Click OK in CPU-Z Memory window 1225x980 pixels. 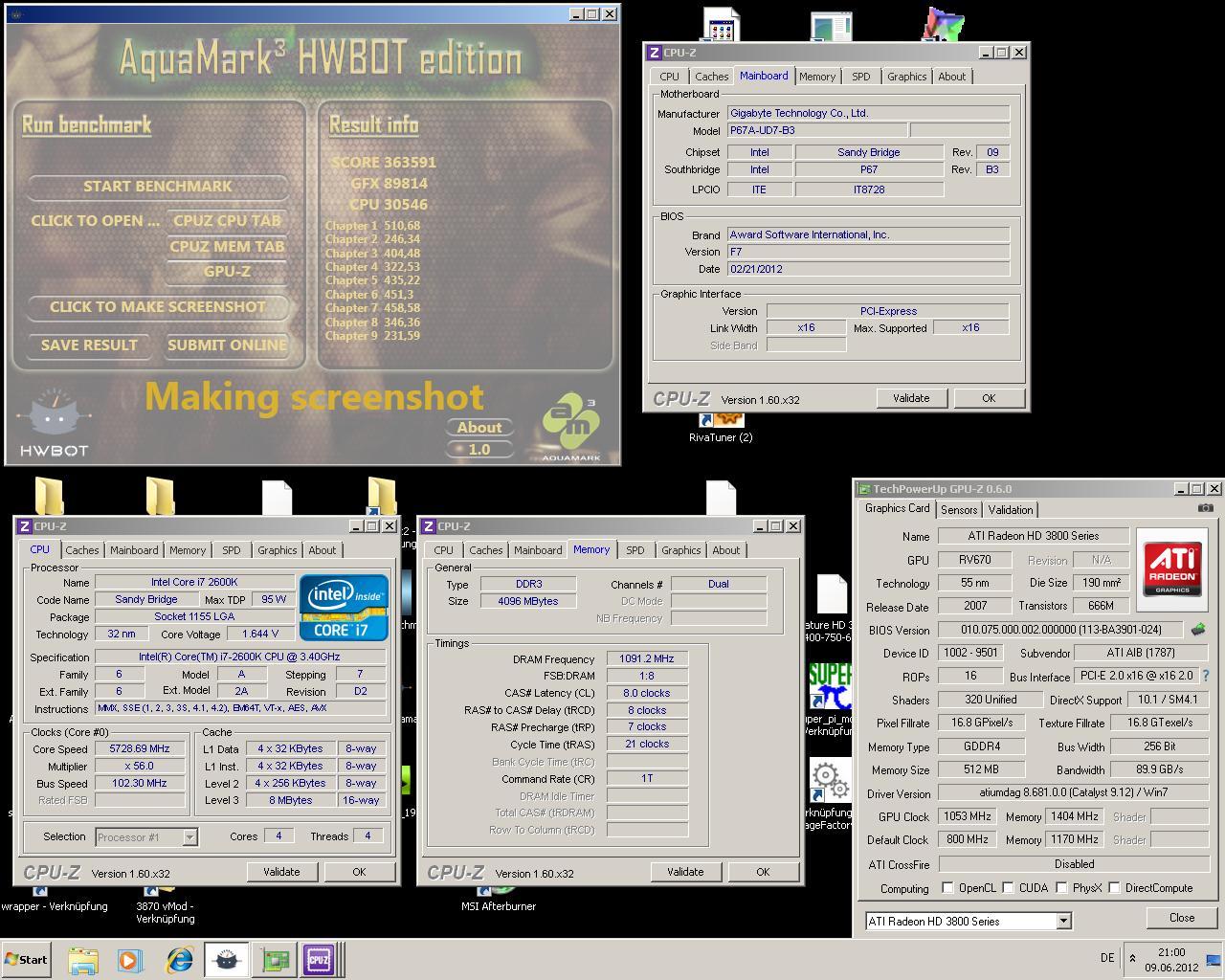[x=763, y=872]
